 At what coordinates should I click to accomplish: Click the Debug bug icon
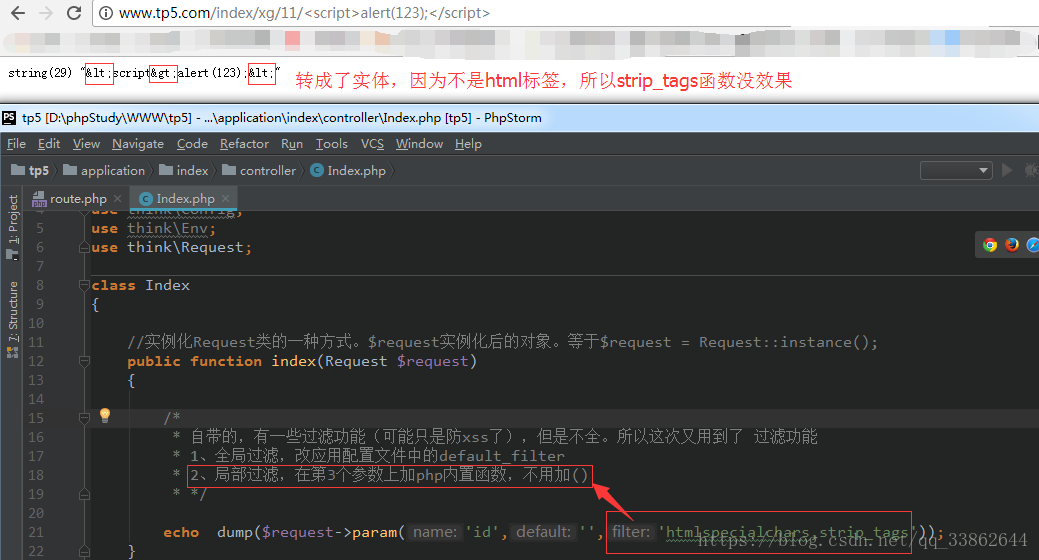(1031, 170)
